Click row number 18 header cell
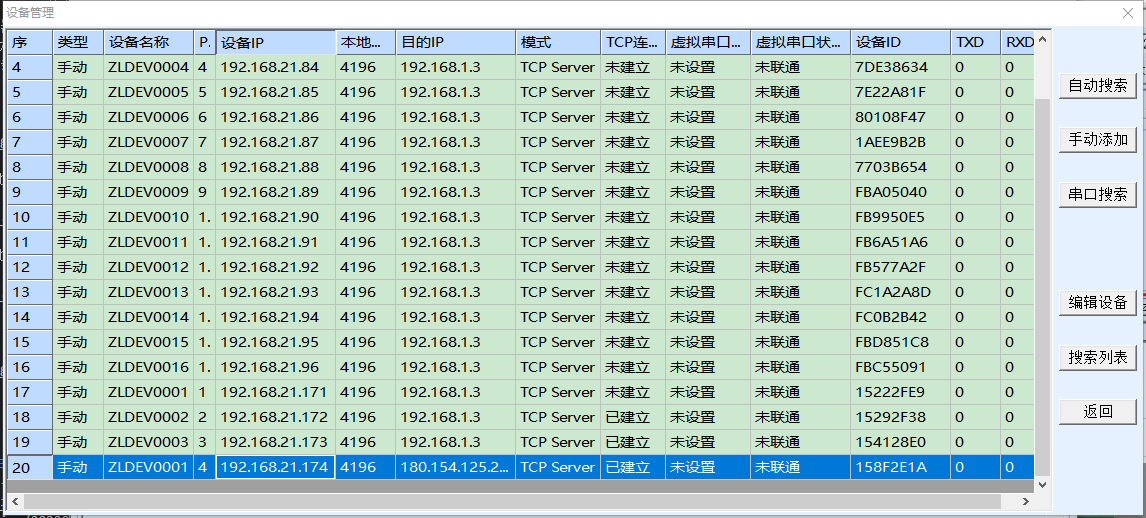 [x=30, y=417]
